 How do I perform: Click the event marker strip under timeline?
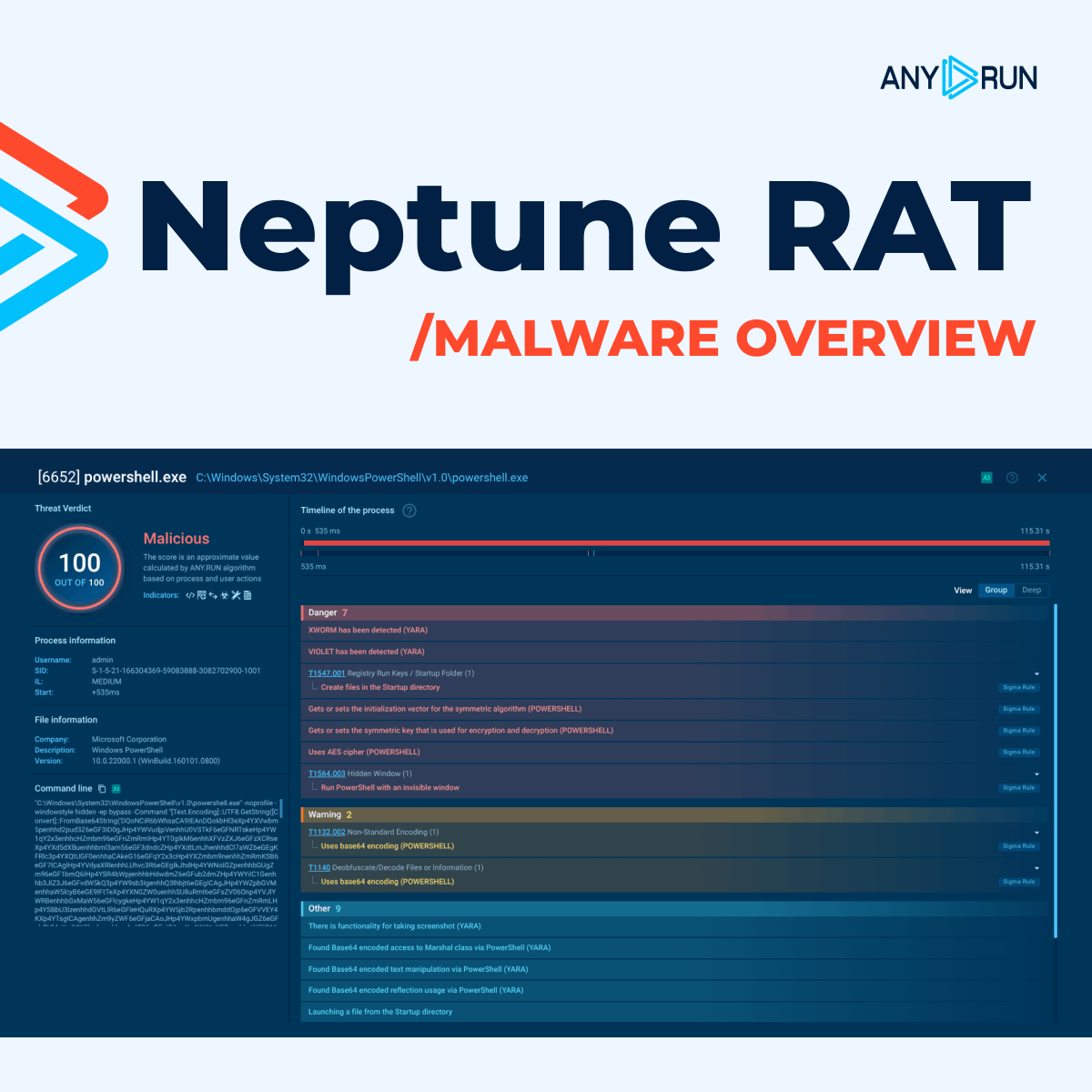(x=676, y=552)
